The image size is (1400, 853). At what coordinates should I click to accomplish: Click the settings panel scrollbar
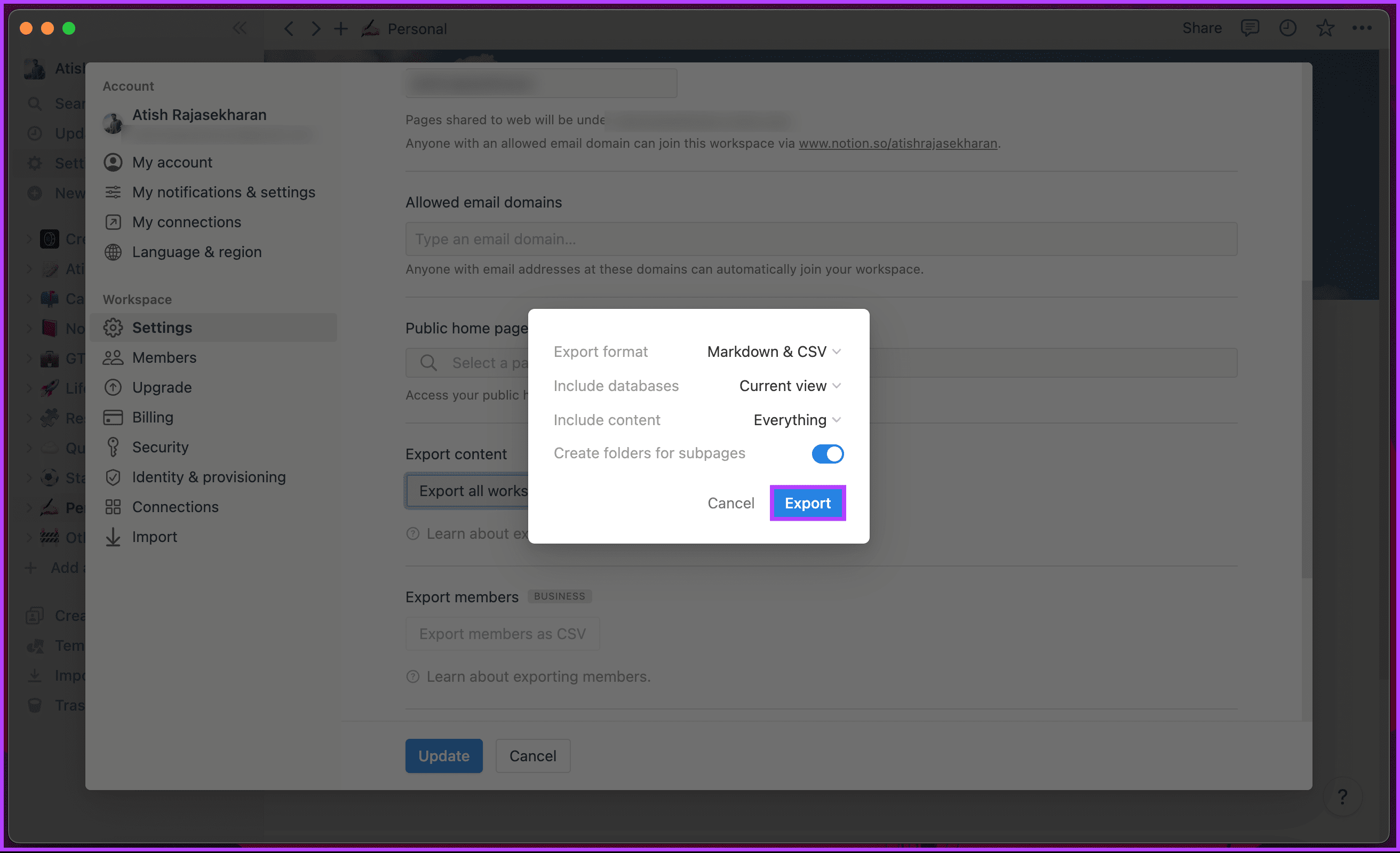[1306, 429]
